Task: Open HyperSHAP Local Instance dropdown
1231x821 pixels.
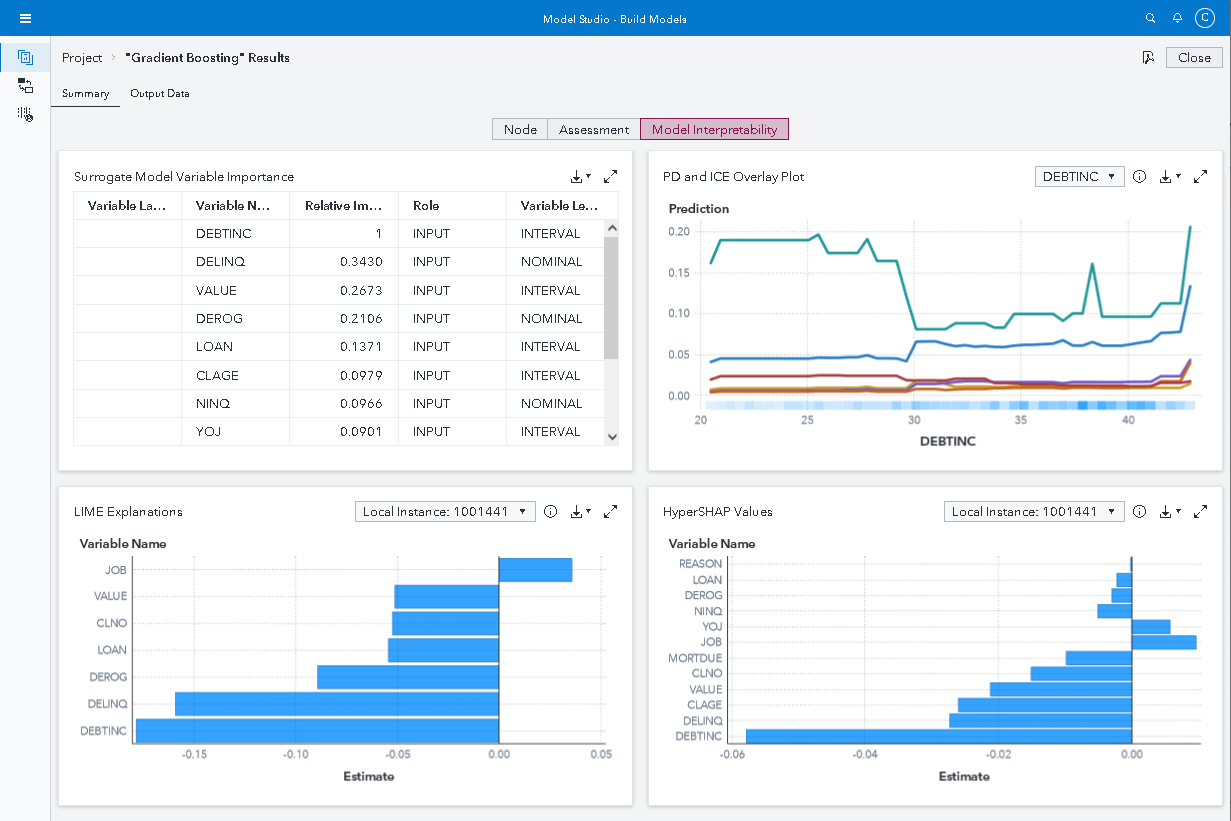Action: coord(1034,512)
